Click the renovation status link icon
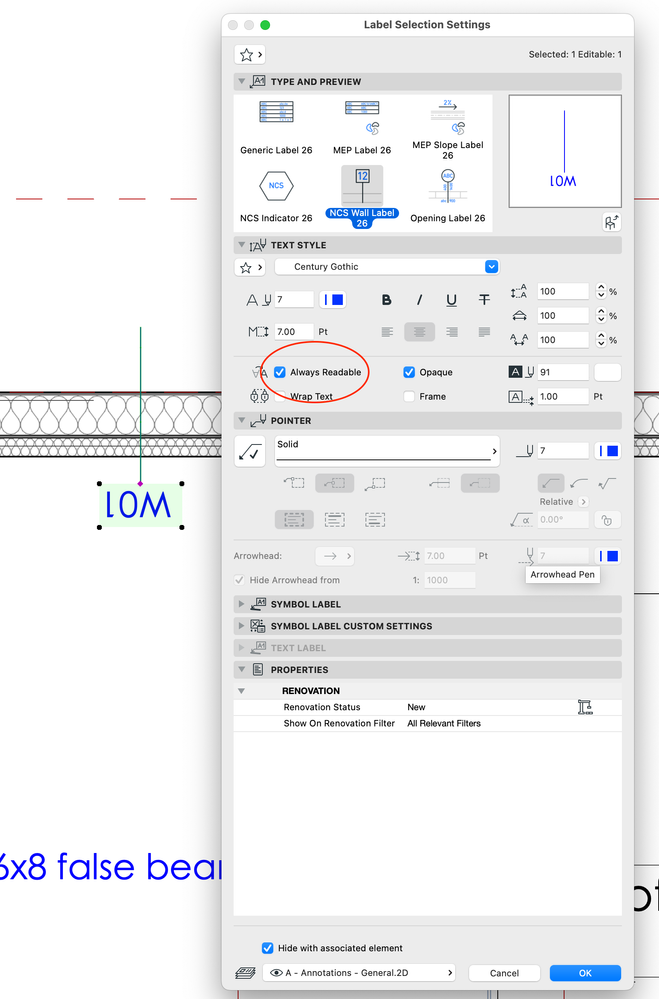Image resolution: width=659 pixels, height=999 pixels. (584, 707)
